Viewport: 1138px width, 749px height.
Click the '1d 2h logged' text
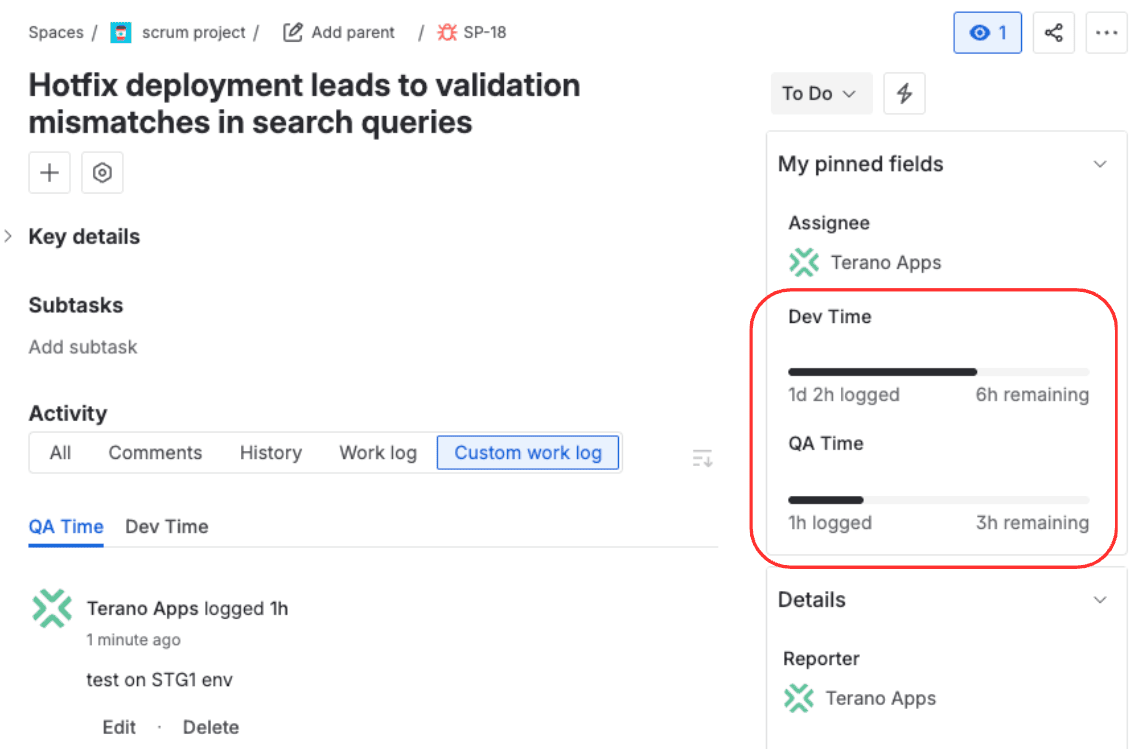(844, 395)
